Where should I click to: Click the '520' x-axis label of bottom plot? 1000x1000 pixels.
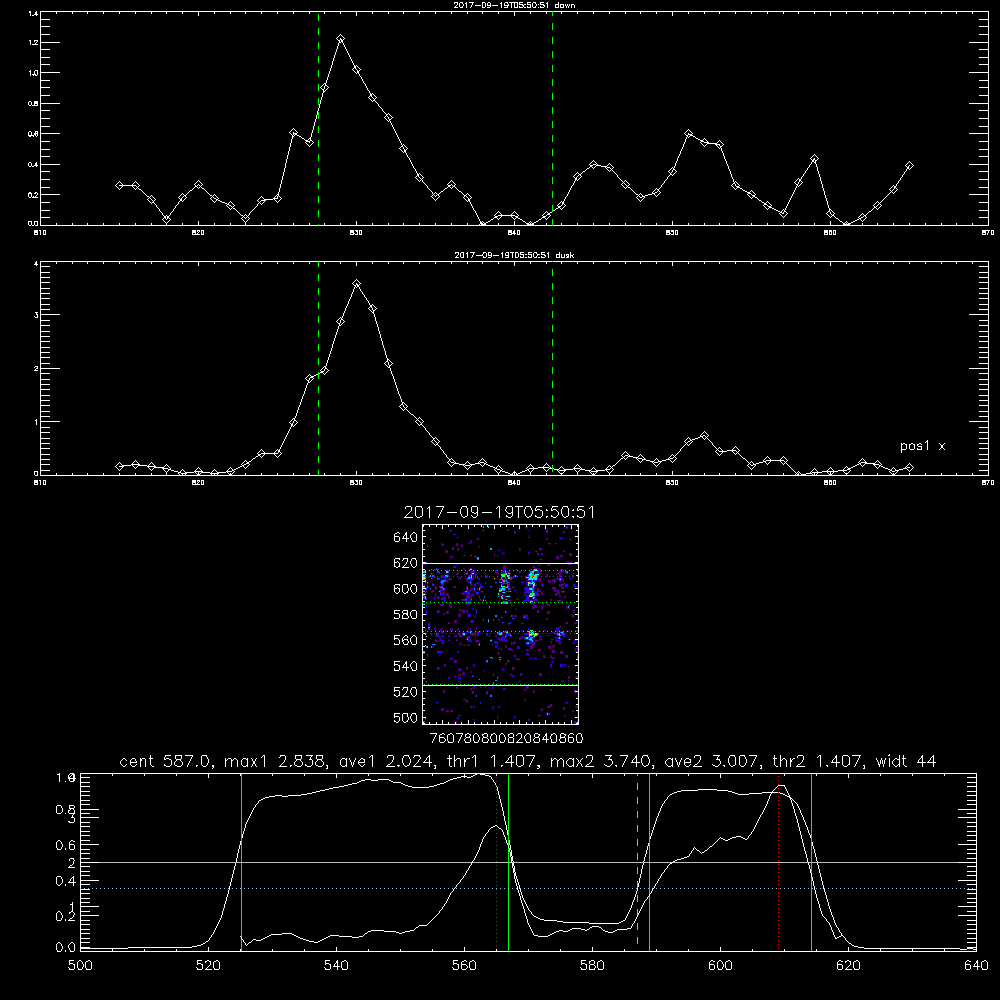coord(208,966)
